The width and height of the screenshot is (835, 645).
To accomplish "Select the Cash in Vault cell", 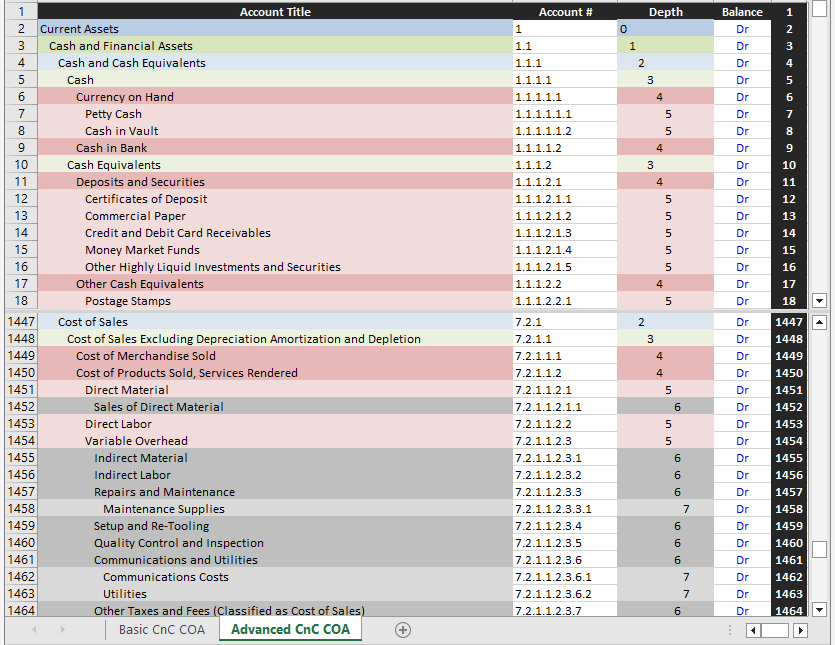I will pyautogui.click(x=275, y=131).
